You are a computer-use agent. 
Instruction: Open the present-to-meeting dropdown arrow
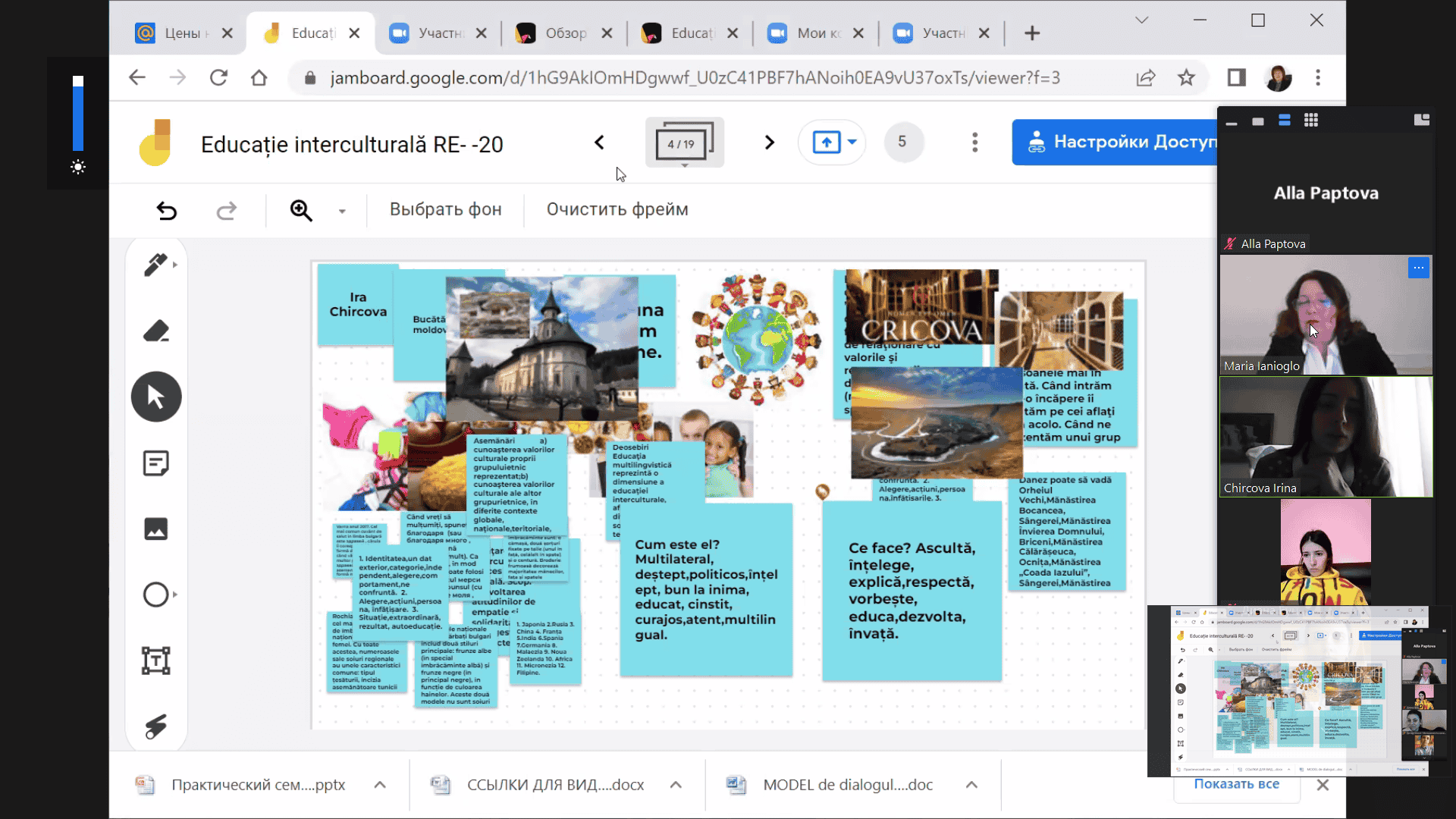852,142
